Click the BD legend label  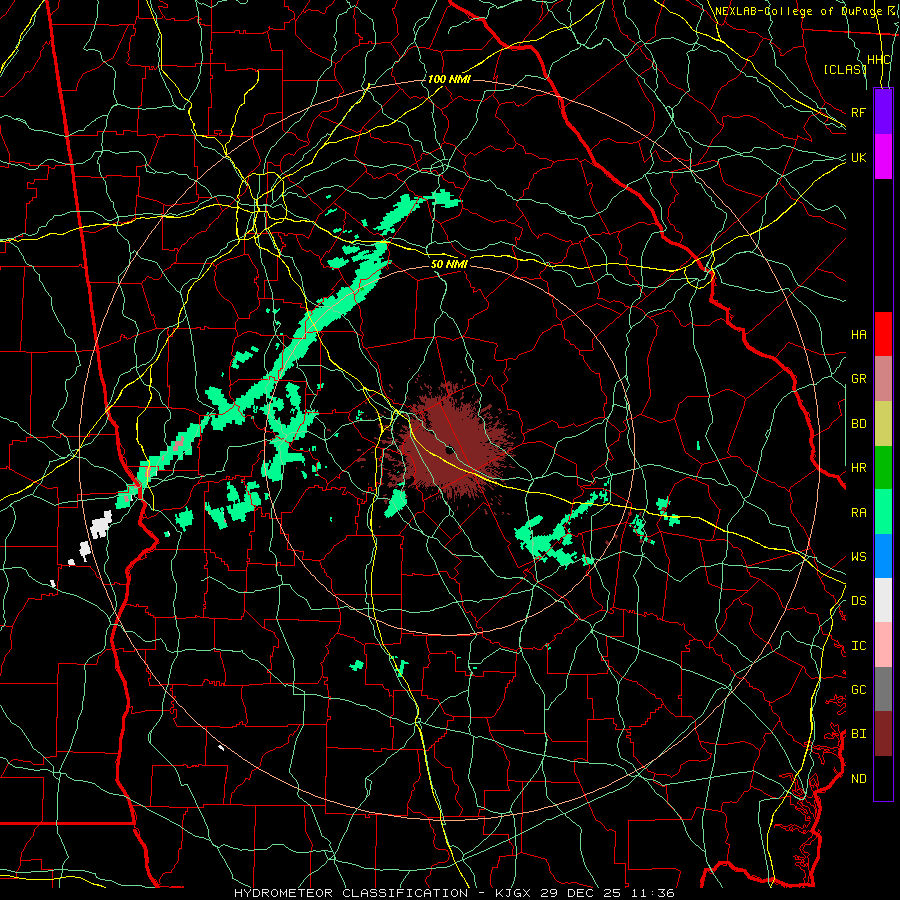pos(859,424)
